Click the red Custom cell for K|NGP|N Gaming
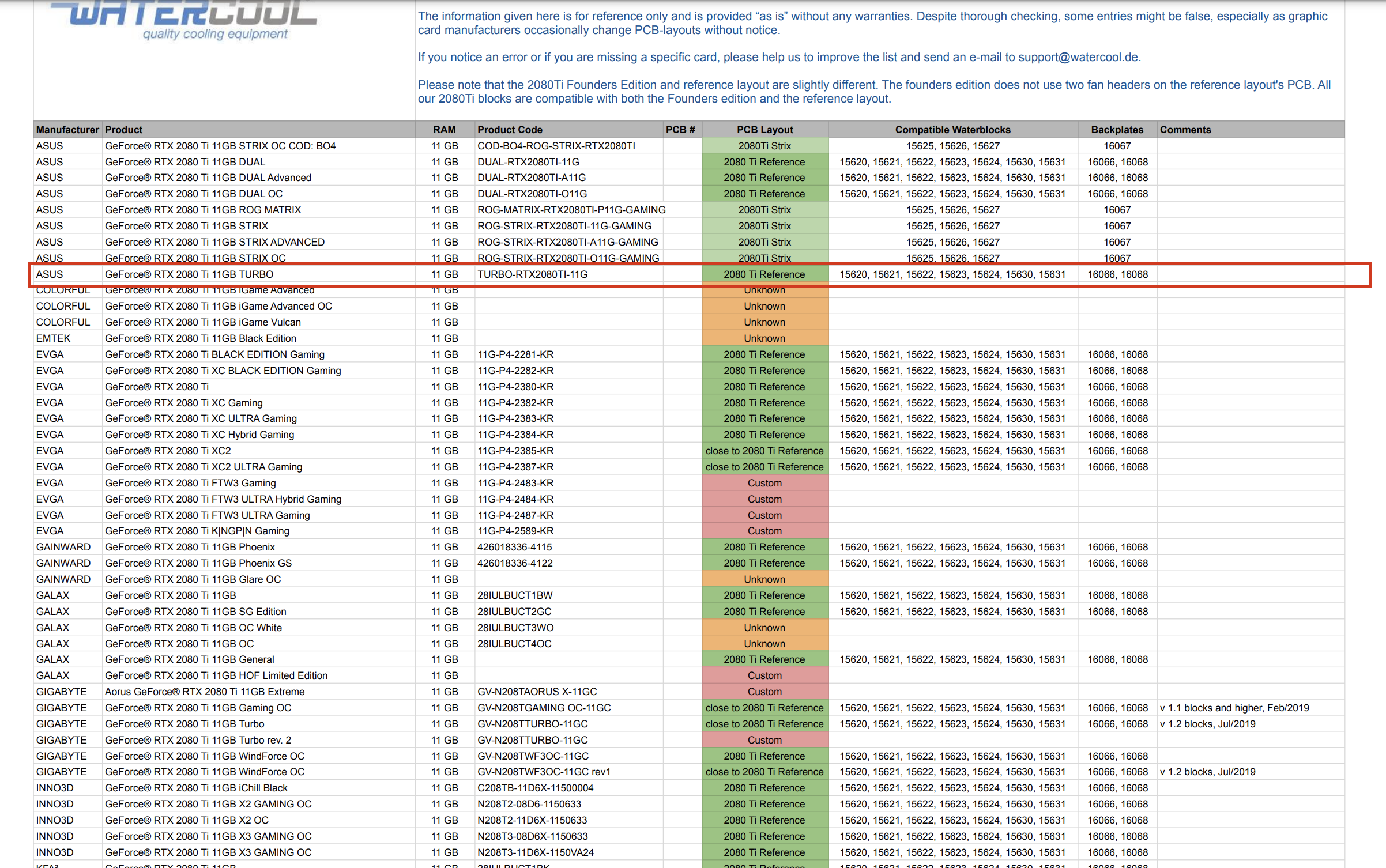1386x868 pixels. (764, 531)
